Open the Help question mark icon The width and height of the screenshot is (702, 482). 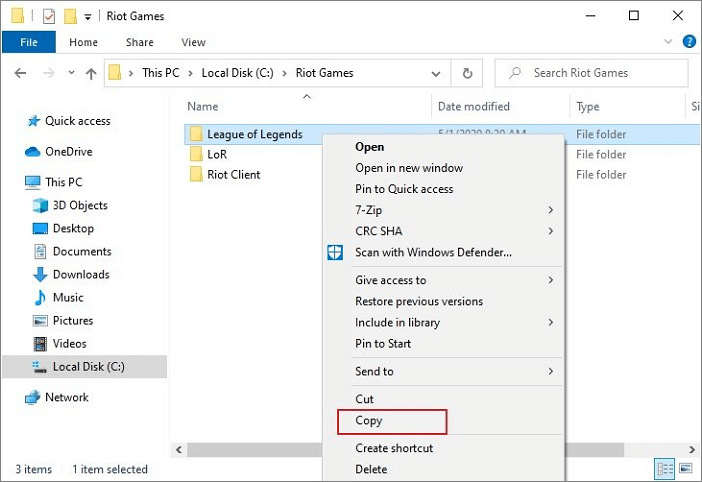688,42
